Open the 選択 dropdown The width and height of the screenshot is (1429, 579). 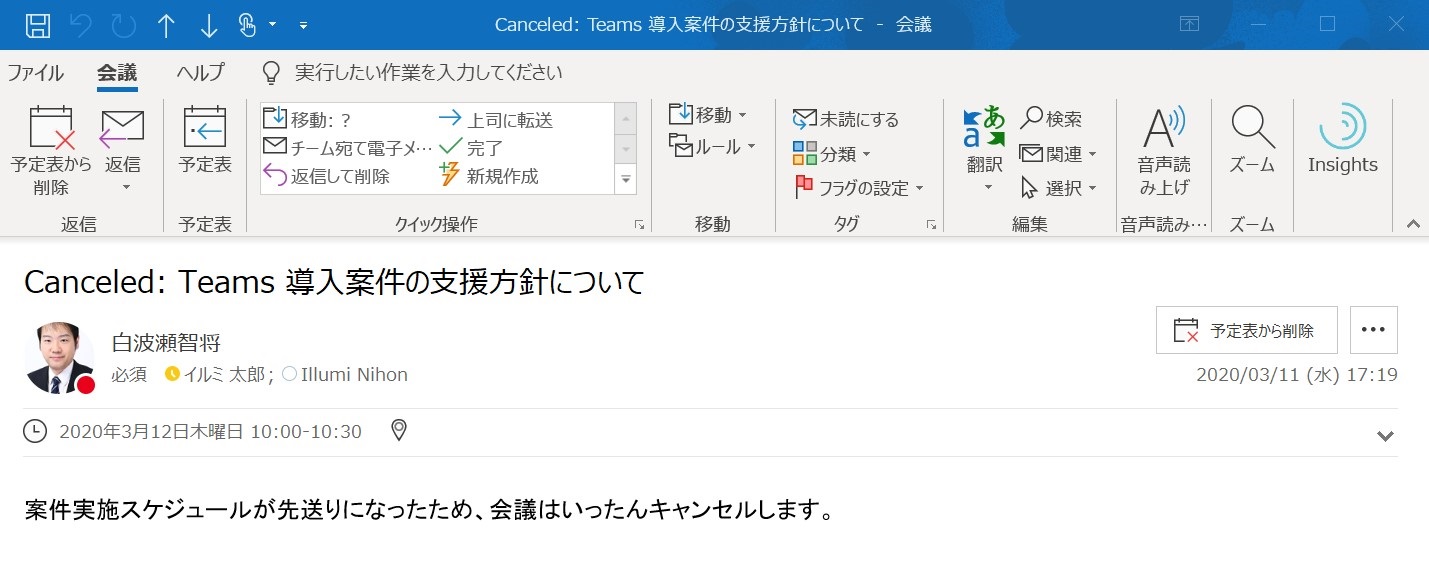coord(1058,187)
